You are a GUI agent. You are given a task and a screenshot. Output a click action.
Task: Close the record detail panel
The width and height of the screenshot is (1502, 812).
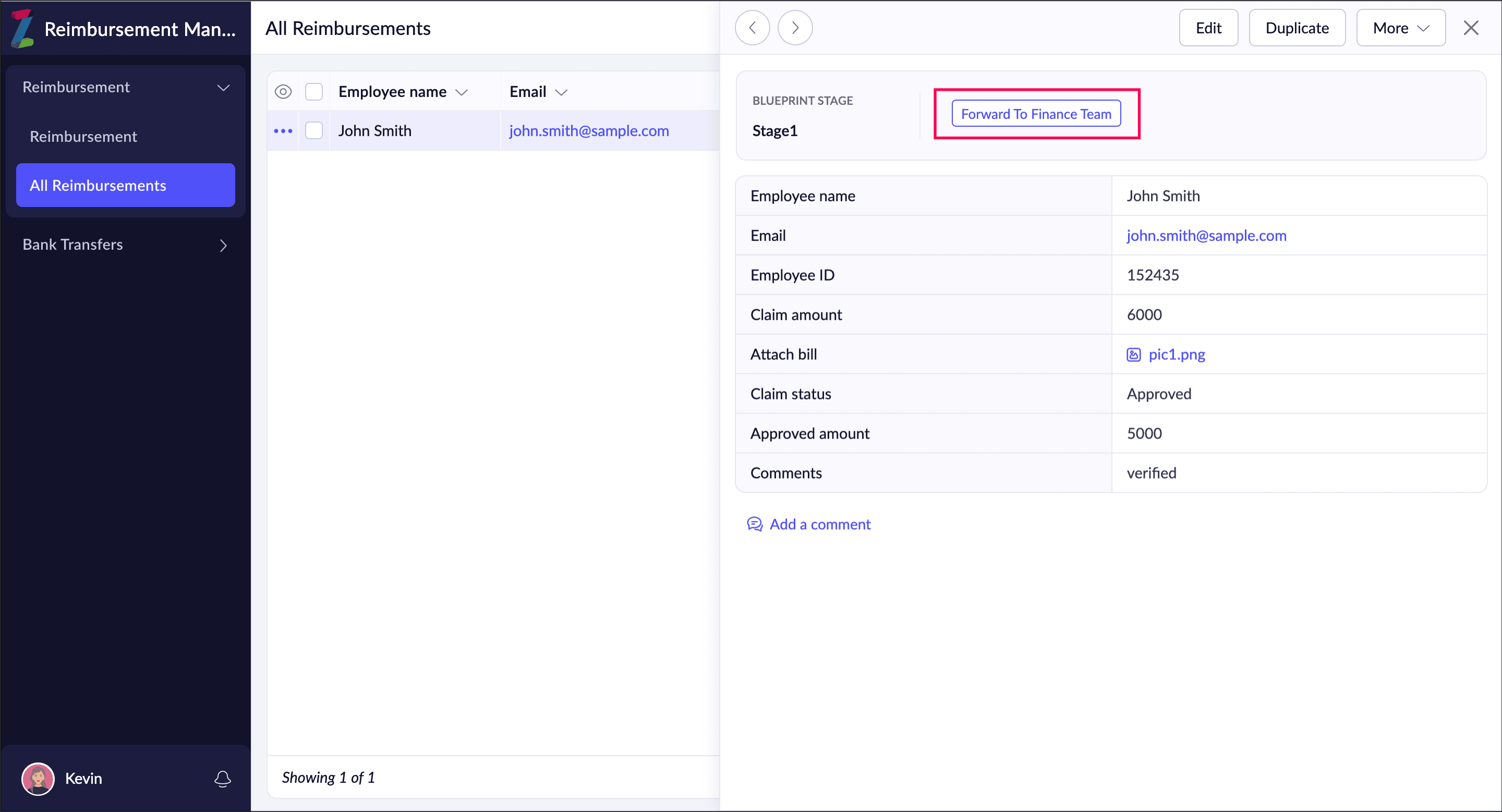coord(1471,28)
